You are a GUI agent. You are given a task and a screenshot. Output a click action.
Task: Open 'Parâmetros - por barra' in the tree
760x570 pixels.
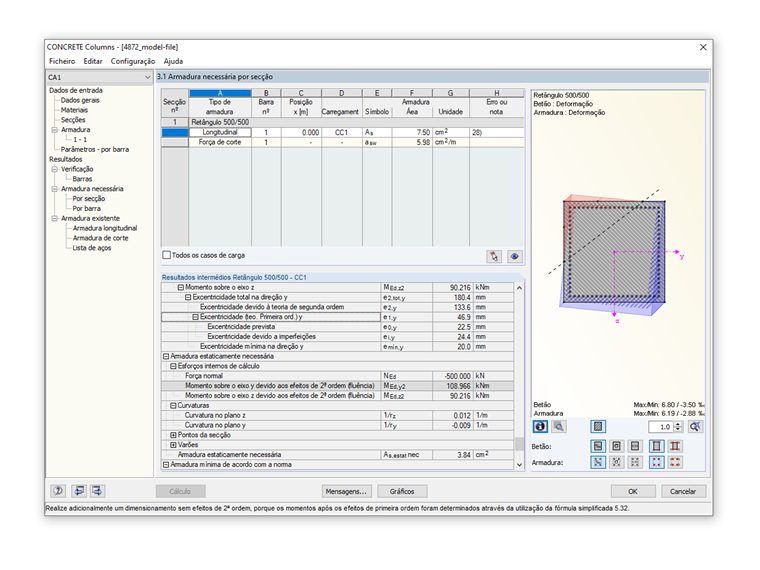click(95, 149)
